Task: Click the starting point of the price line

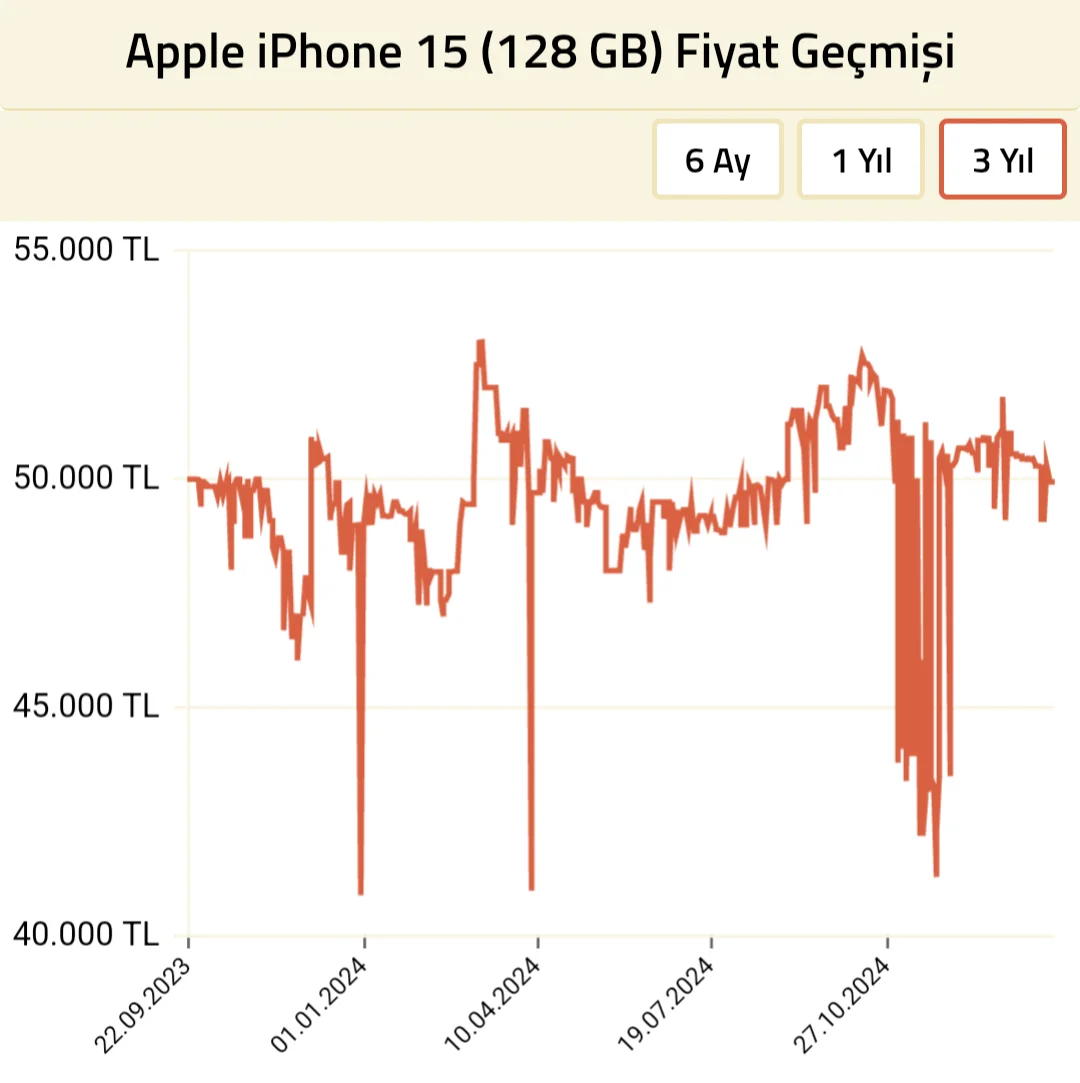Action: pyautogui.click(x=189, y=478)
